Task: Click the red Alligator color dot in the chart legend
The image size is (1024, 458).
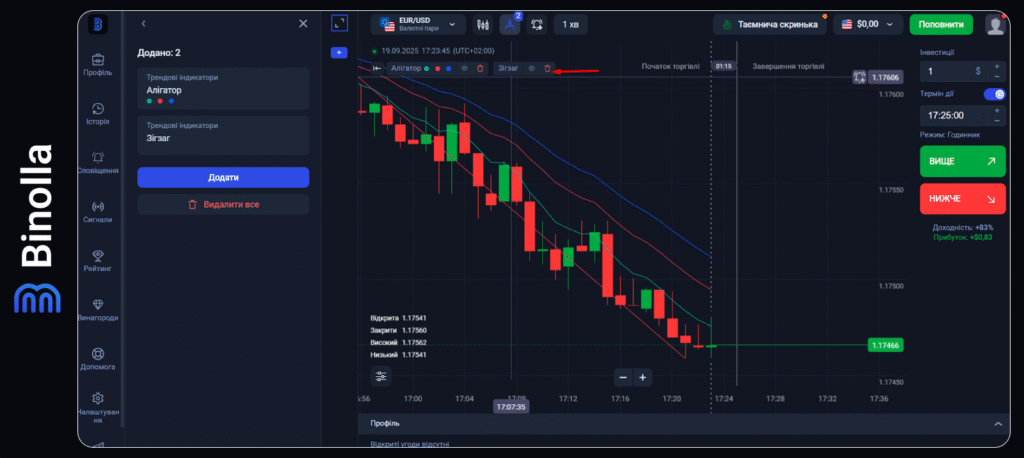Action: [438, 68]
